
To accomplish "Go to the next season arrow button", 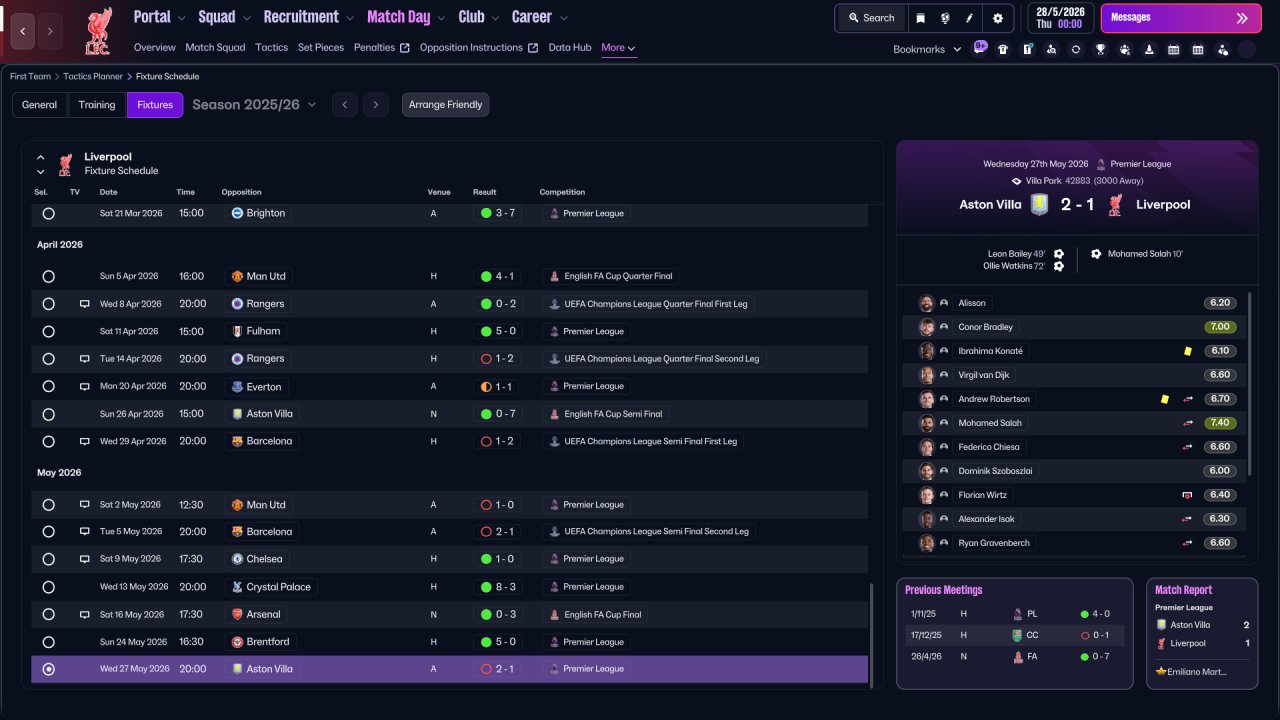I will point(376,105).
